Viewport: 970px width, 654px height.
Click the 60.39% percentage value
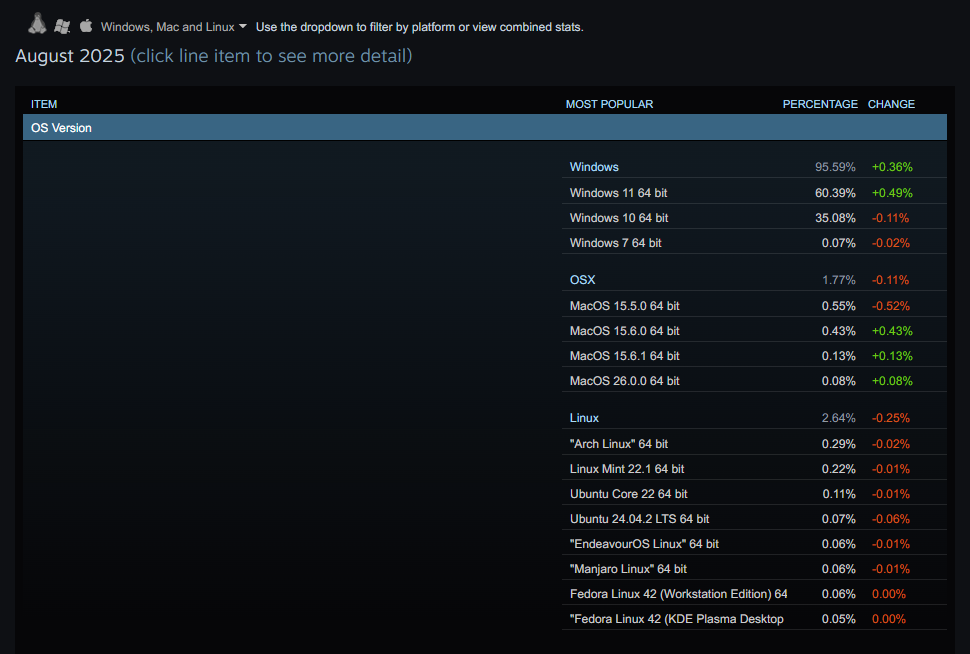point(835,192)
